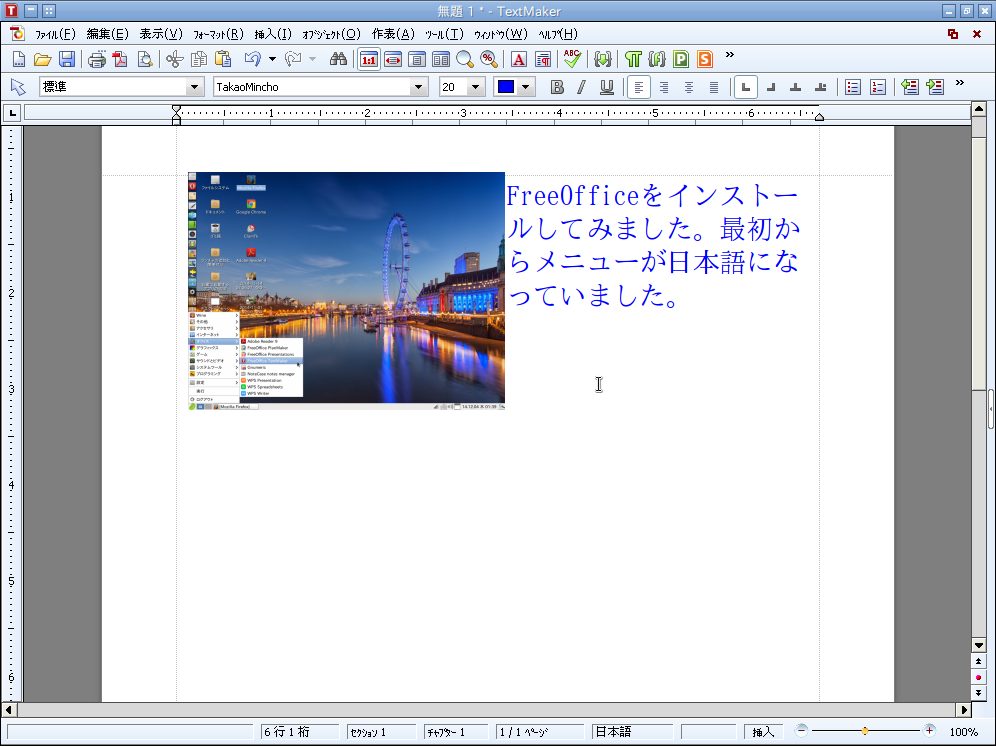Open print preview icon
Screen dimensions: 996x746
[145, 60]
